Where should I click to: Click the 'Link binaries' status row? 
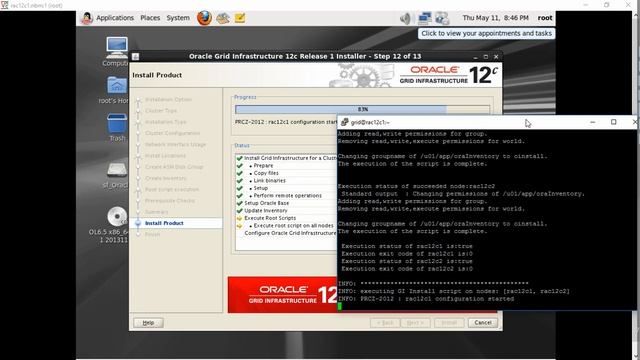269,180
